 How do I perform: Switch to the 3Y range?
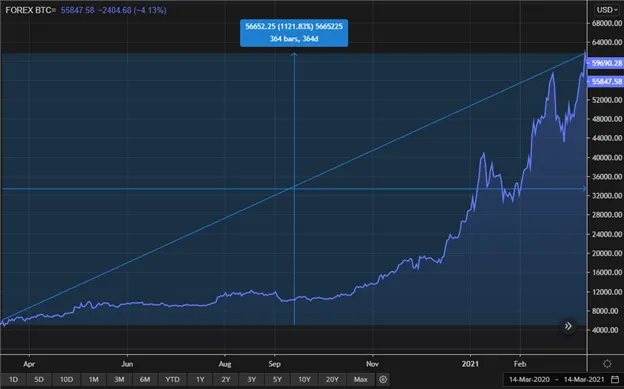click(x=252, y=379)
